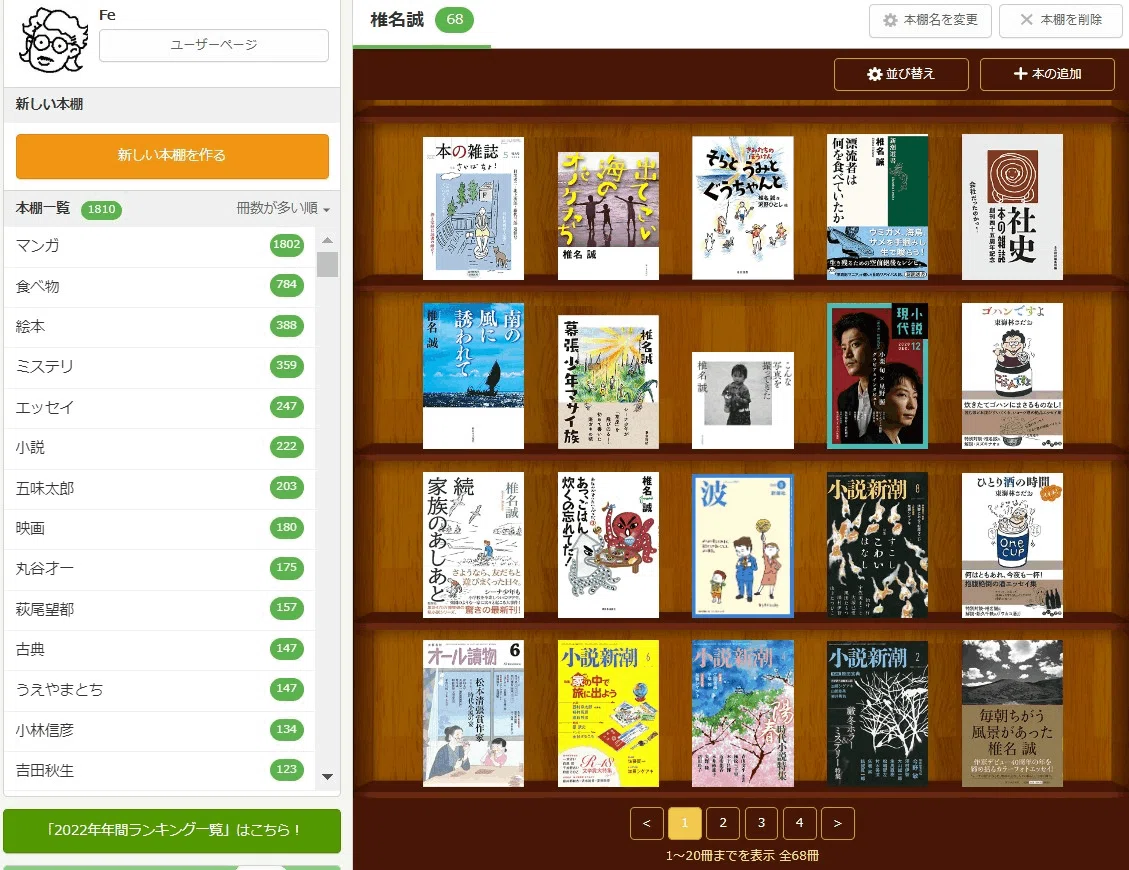The image size is (1129, 870).
Task: Open 小説新潮 2 white tree cover
Action: point(878,714)
